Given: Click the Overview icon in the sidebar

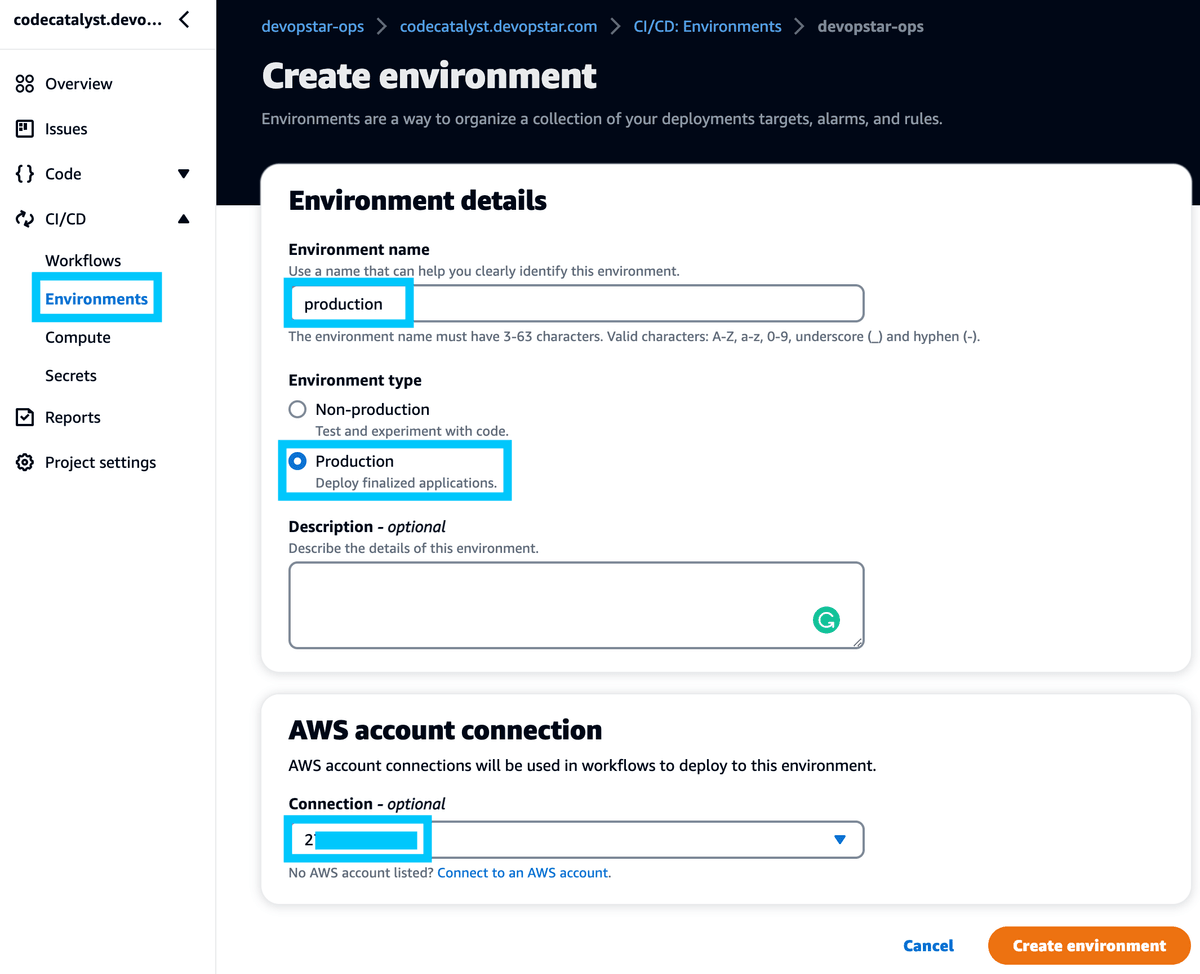Looking at the screenshot, I should (x=25, y=83).
